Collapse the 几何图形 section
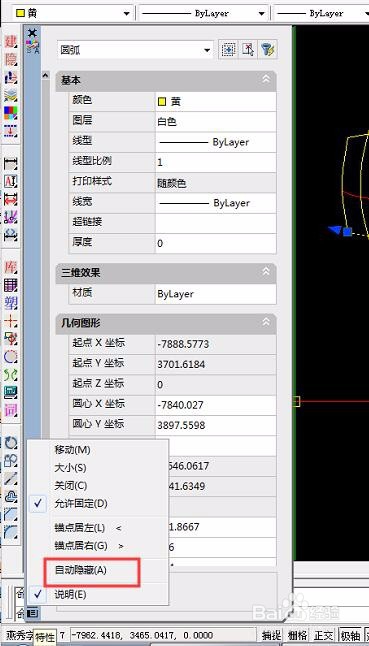Viewport: 369px width, 646px height. 266,322
